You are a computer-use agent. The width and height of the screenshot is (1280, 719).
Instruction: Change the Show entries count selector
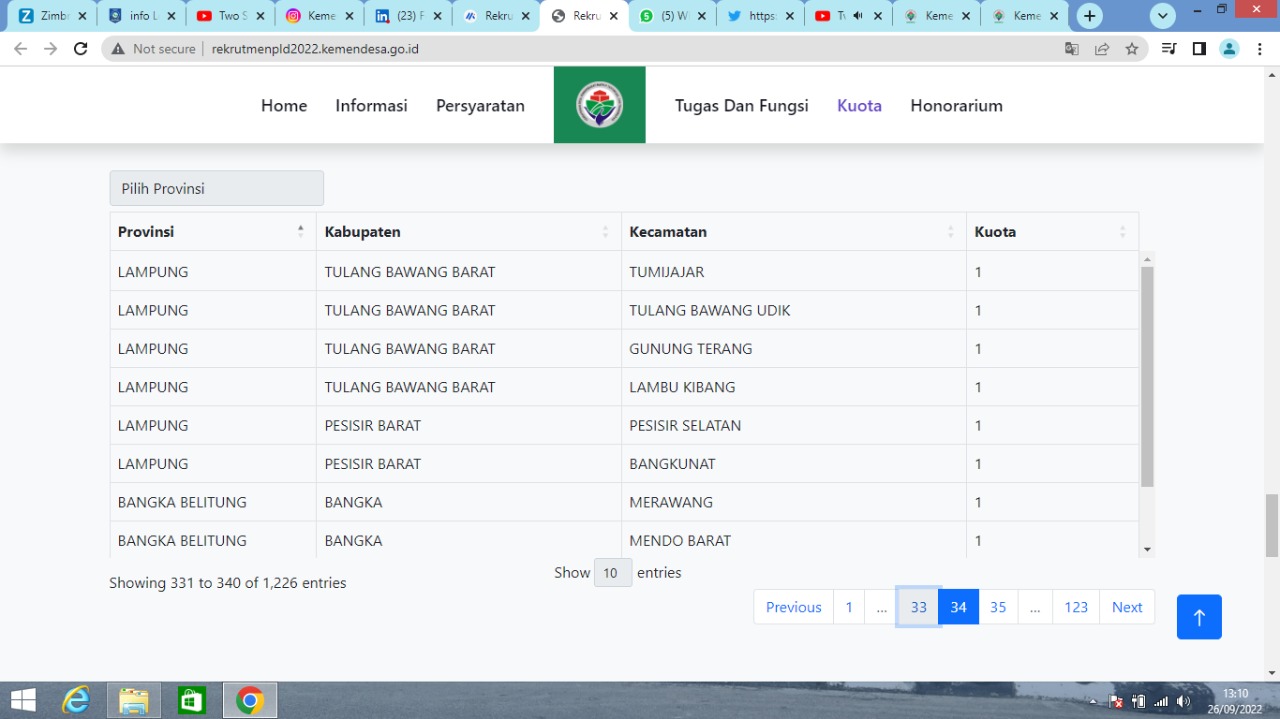point(612,573)
